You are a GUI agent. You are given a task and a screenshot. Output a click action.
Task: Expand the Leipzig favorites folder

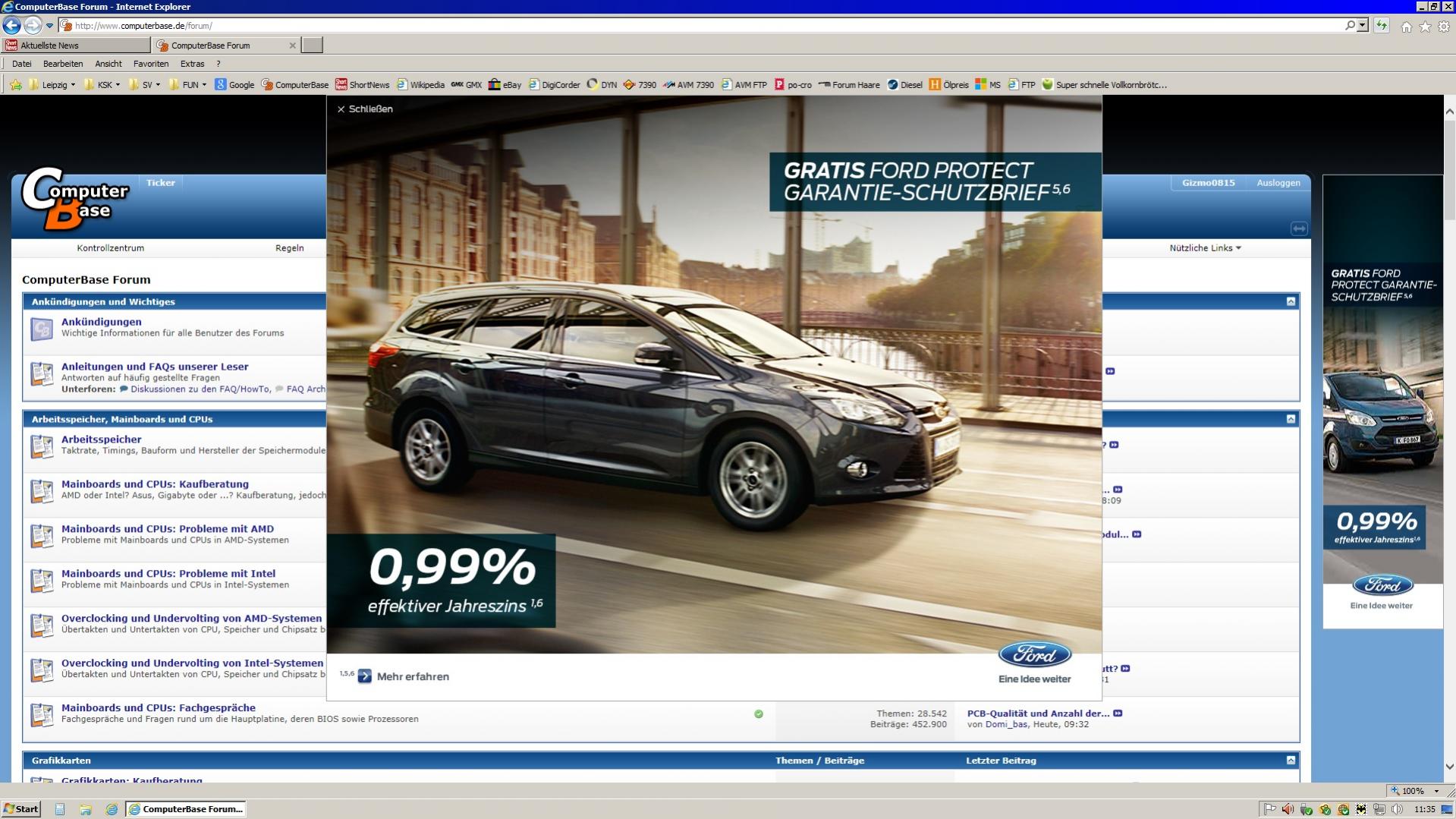pyautogui.click(x=52, y=85)
